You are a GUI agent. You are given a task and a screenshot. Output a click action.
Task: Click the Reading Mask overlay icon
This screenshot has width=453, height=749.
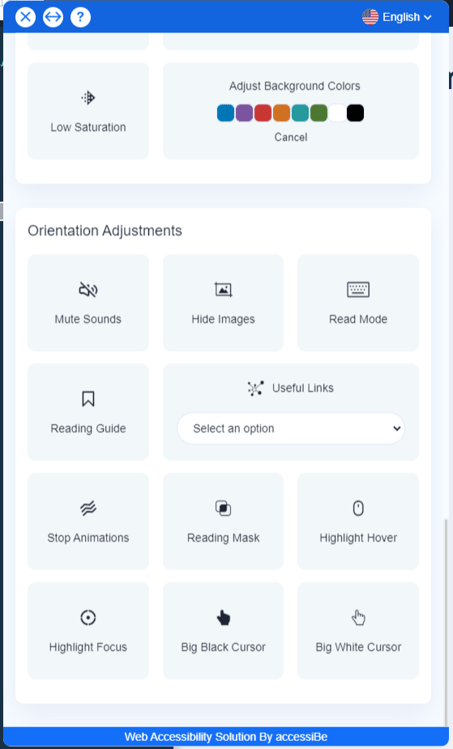223,508
